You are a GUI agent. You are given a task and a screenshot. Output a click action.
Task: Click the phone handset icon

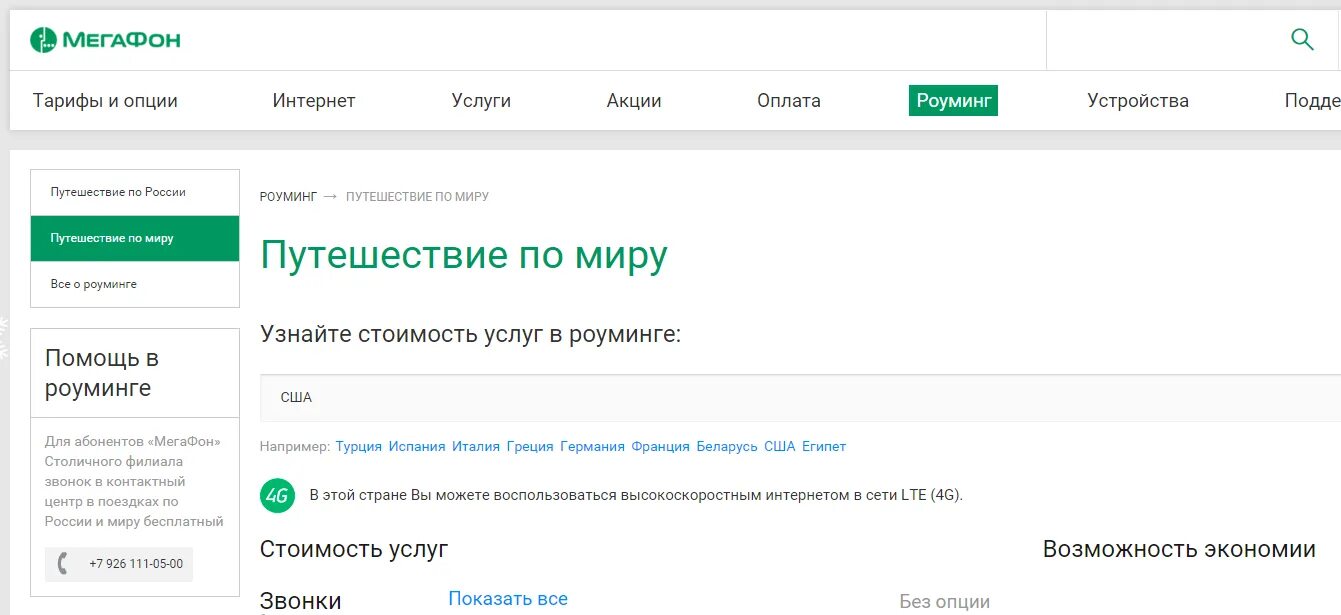point(64,564)
